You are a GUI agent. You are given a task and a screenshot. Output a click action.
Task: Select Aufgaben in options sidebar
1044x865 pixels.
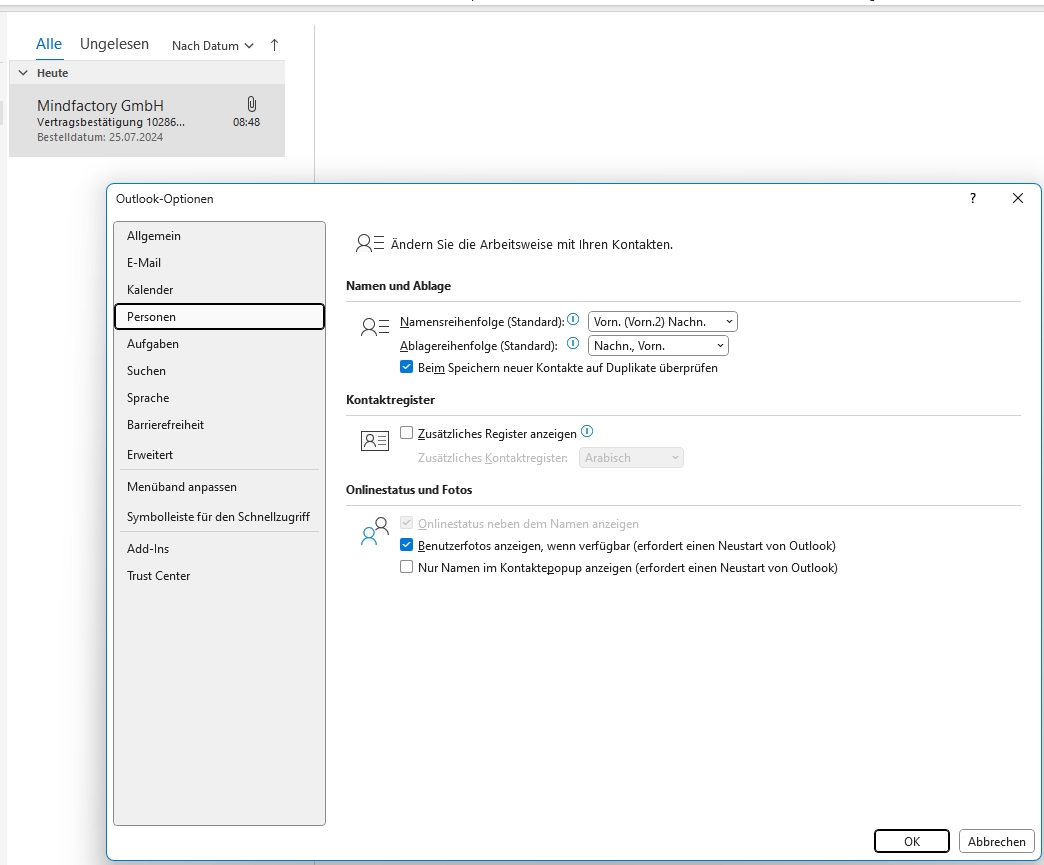(219, 344)
